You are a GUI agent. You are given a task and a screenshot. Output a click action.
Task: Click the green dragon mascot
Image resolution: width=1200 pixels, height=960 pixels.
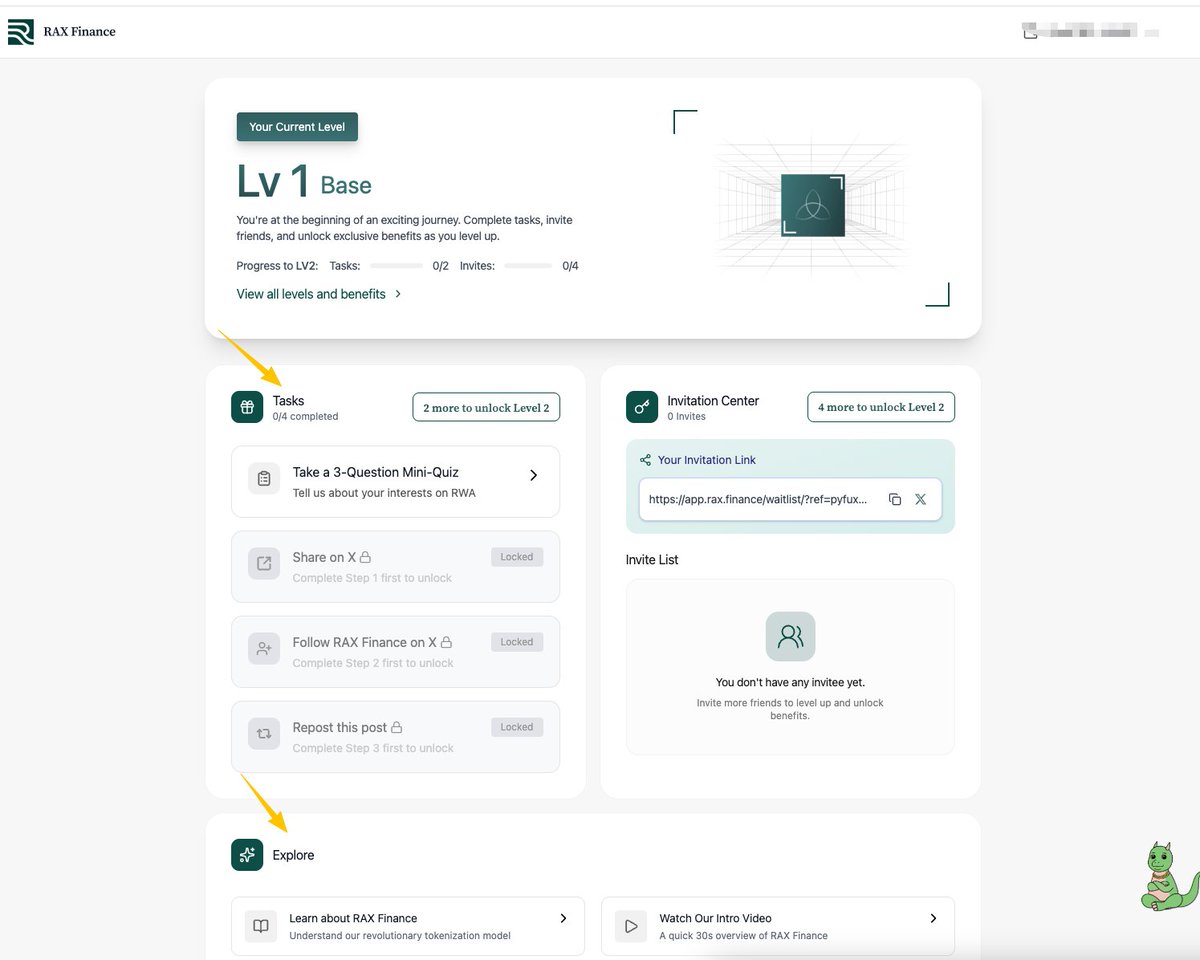point(1168,876)
